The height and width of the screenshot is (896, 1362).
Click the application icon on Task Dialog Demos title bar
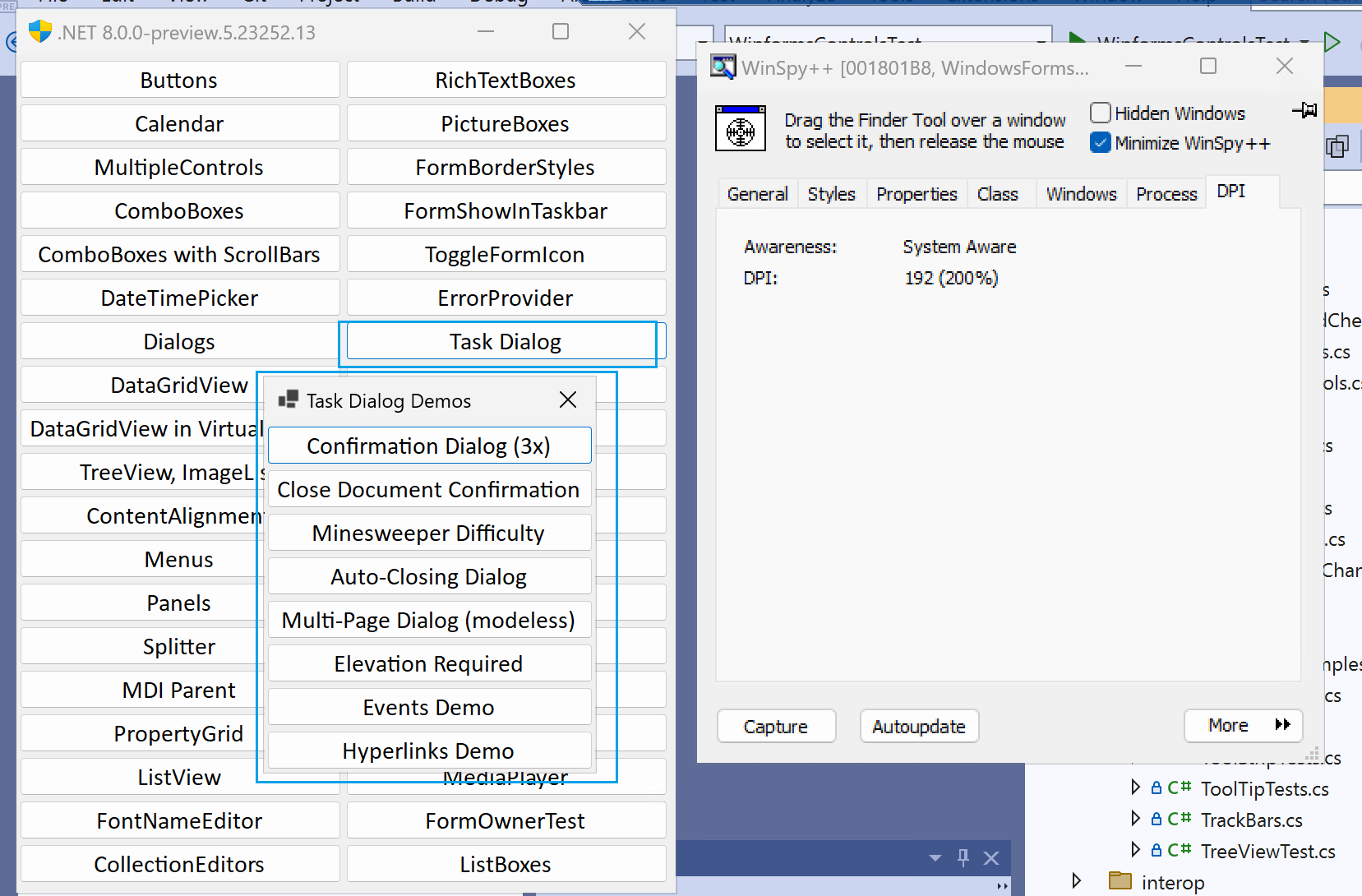pyautogui.click(x=289, y=400)
